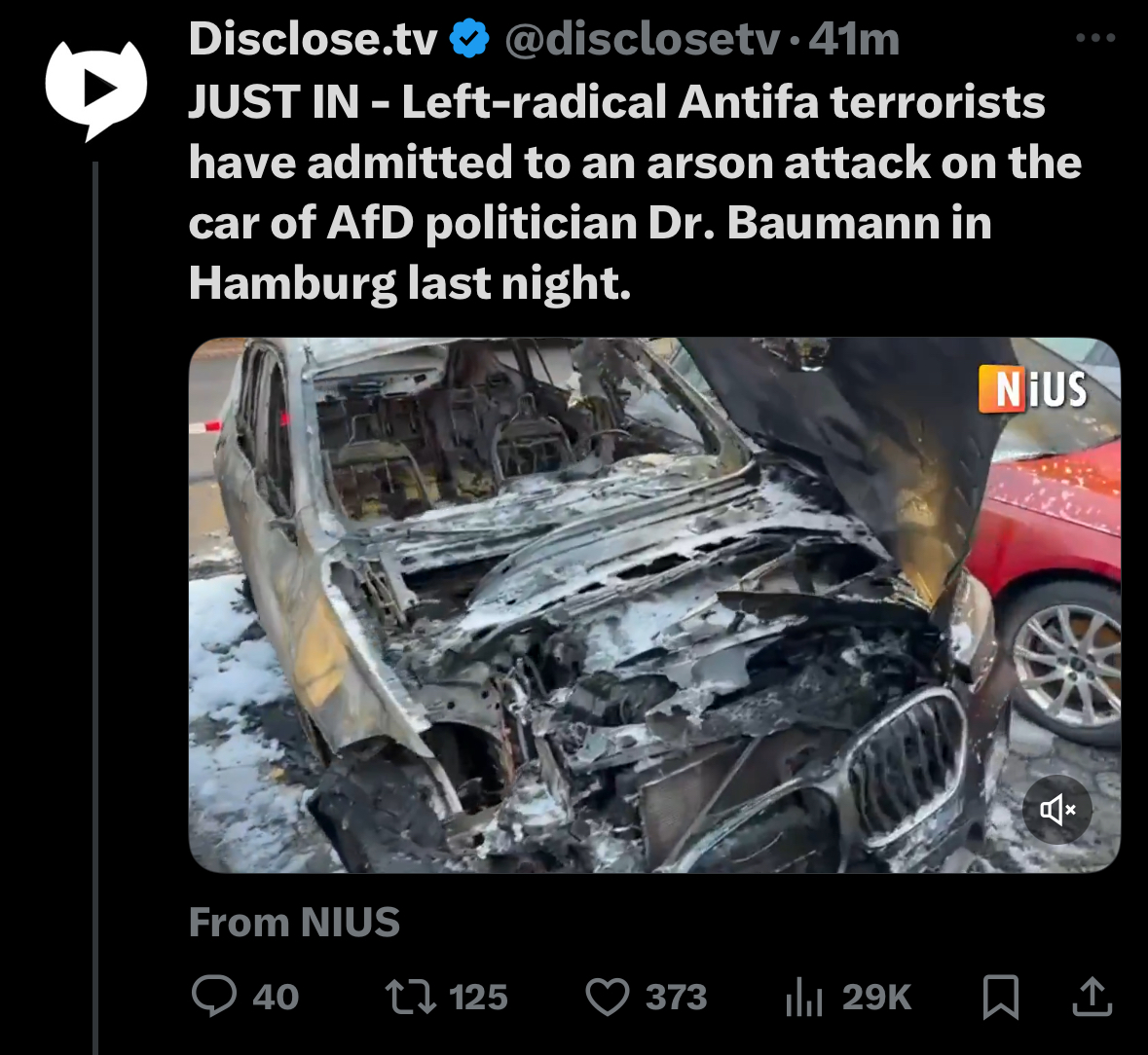Open the tweet text about Dr. Baumann
The width and height of the screenshot is (1148, 1055).
click(x=635, y=192)
